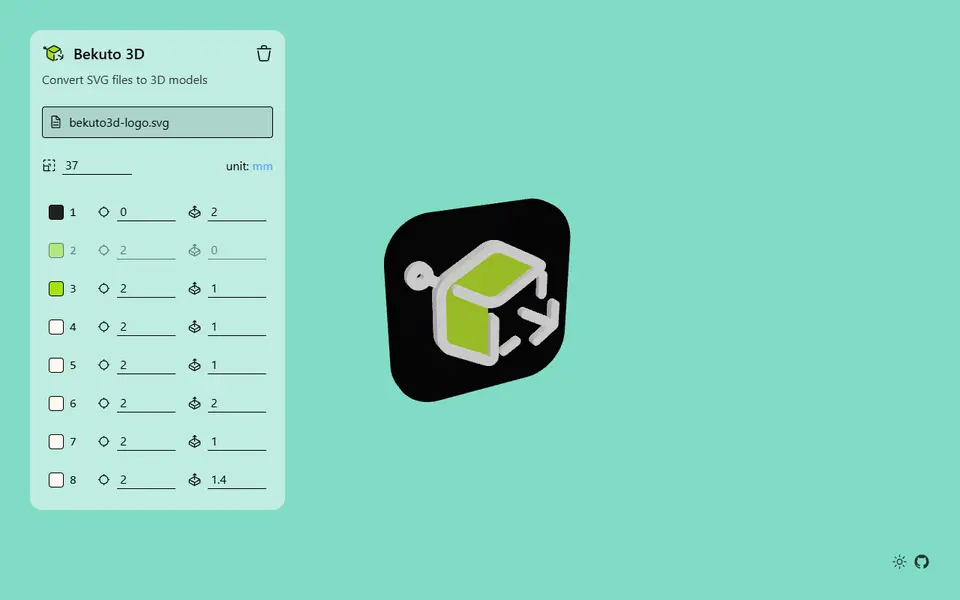Click the trash icon to clear the file
Viewport: 960px width, 600px height.
pyautogui.click(x=264, y=54)
